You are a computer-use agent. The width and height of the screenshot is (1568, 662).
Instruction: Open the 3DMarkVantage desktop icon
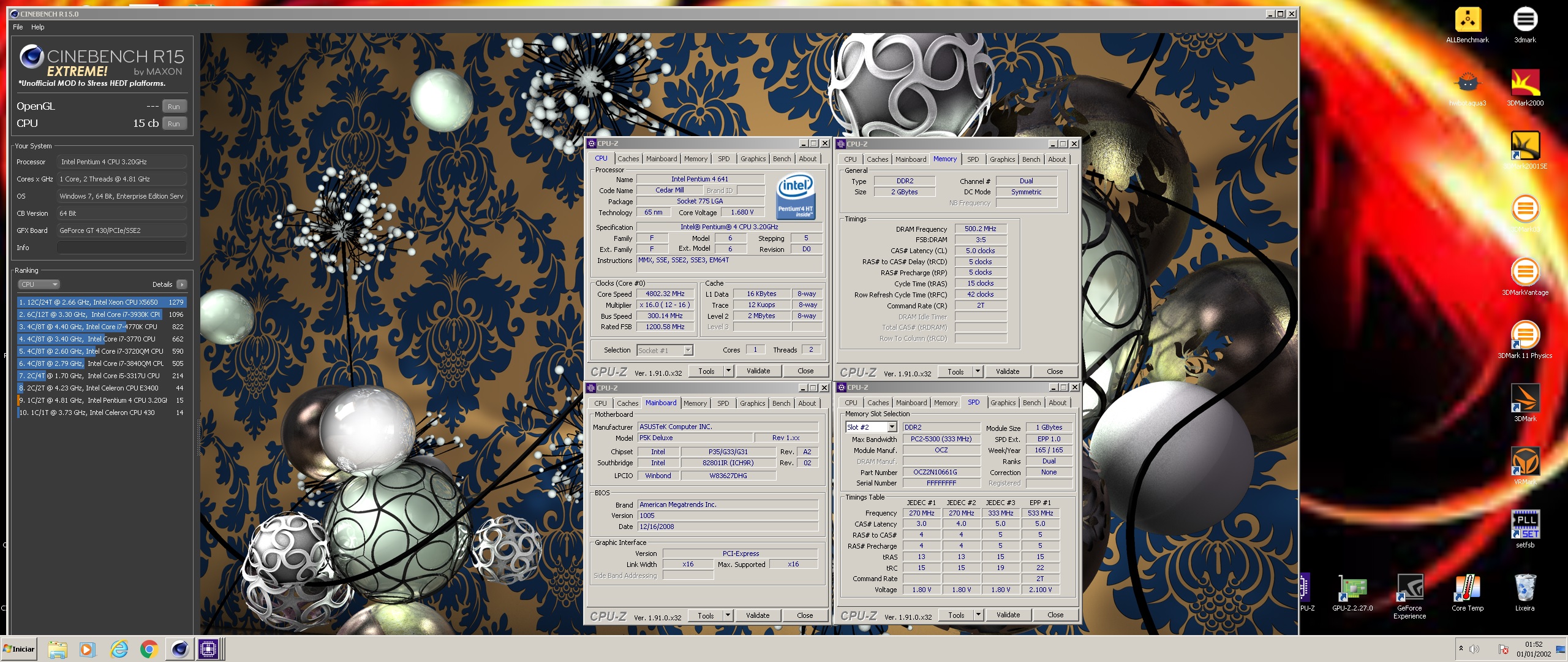coord(1525,277)
